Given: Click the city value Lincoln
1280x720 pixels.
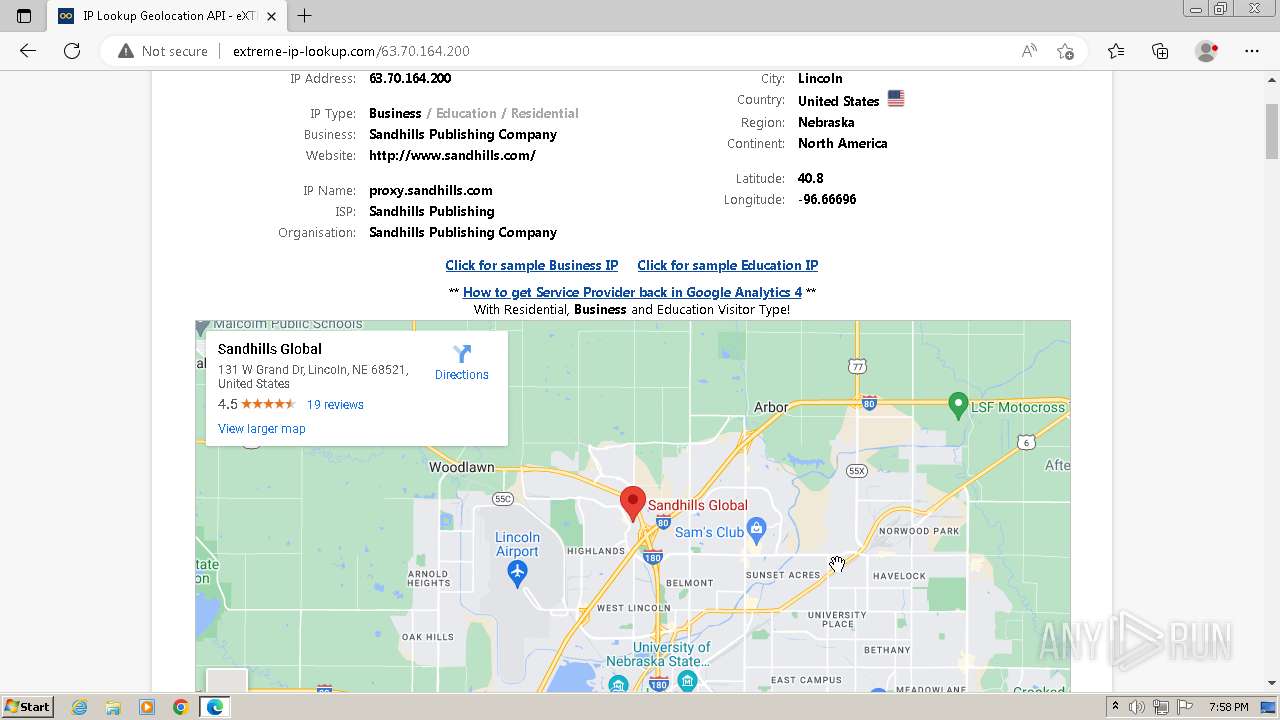Looking at the screenshot, I should pos(820,79).
